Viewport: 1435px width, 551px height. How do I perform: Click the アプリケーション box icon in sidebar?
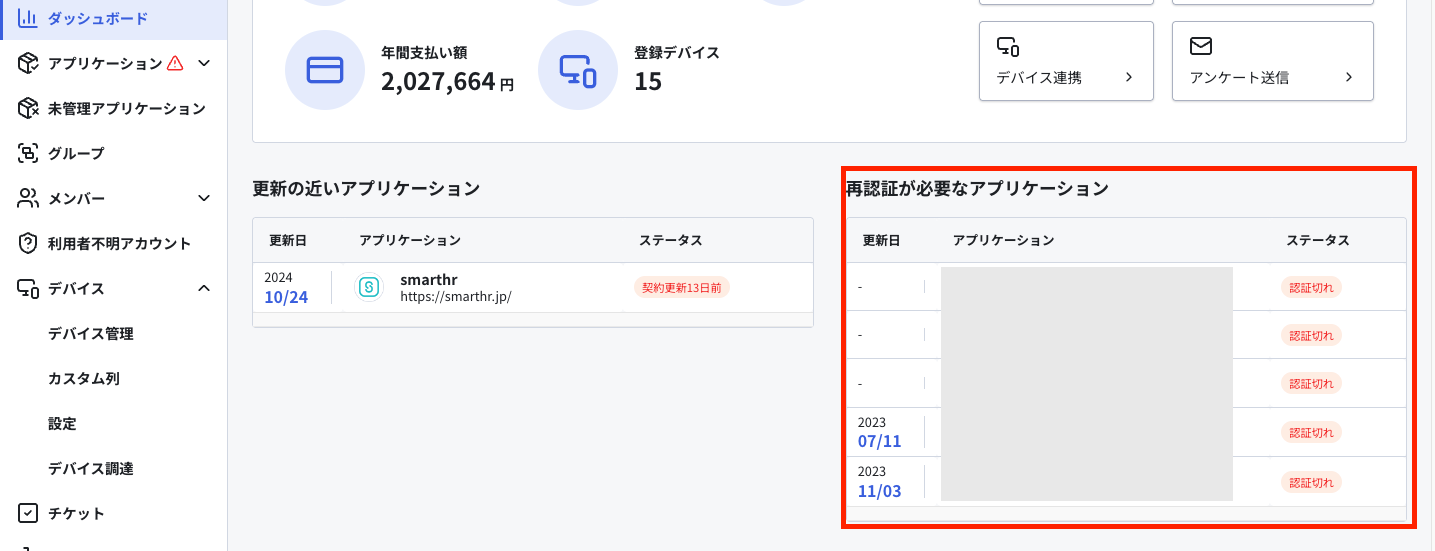(x=28, y=63)
